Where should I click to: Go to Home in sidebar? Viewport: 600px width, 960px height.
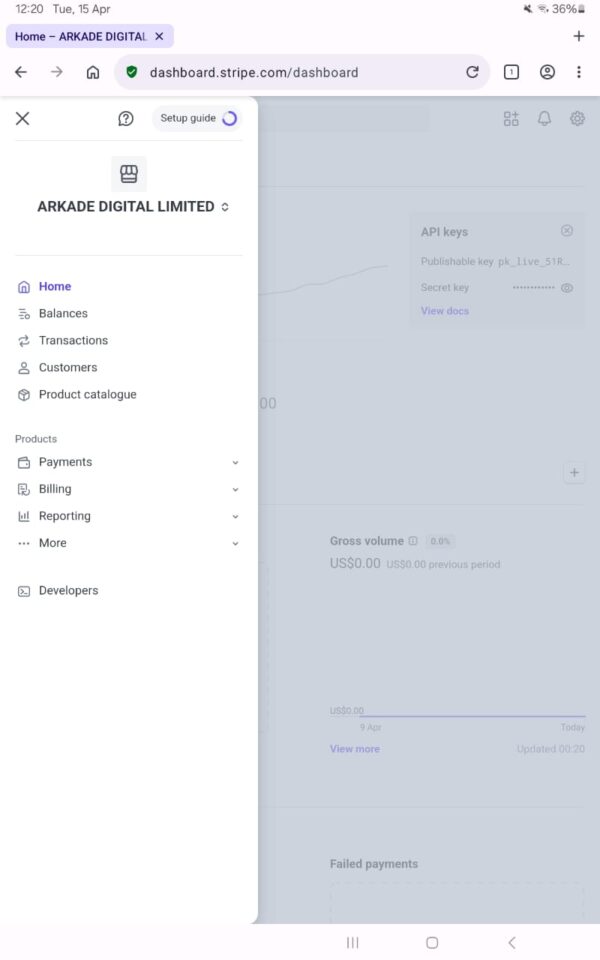(55, 287)
